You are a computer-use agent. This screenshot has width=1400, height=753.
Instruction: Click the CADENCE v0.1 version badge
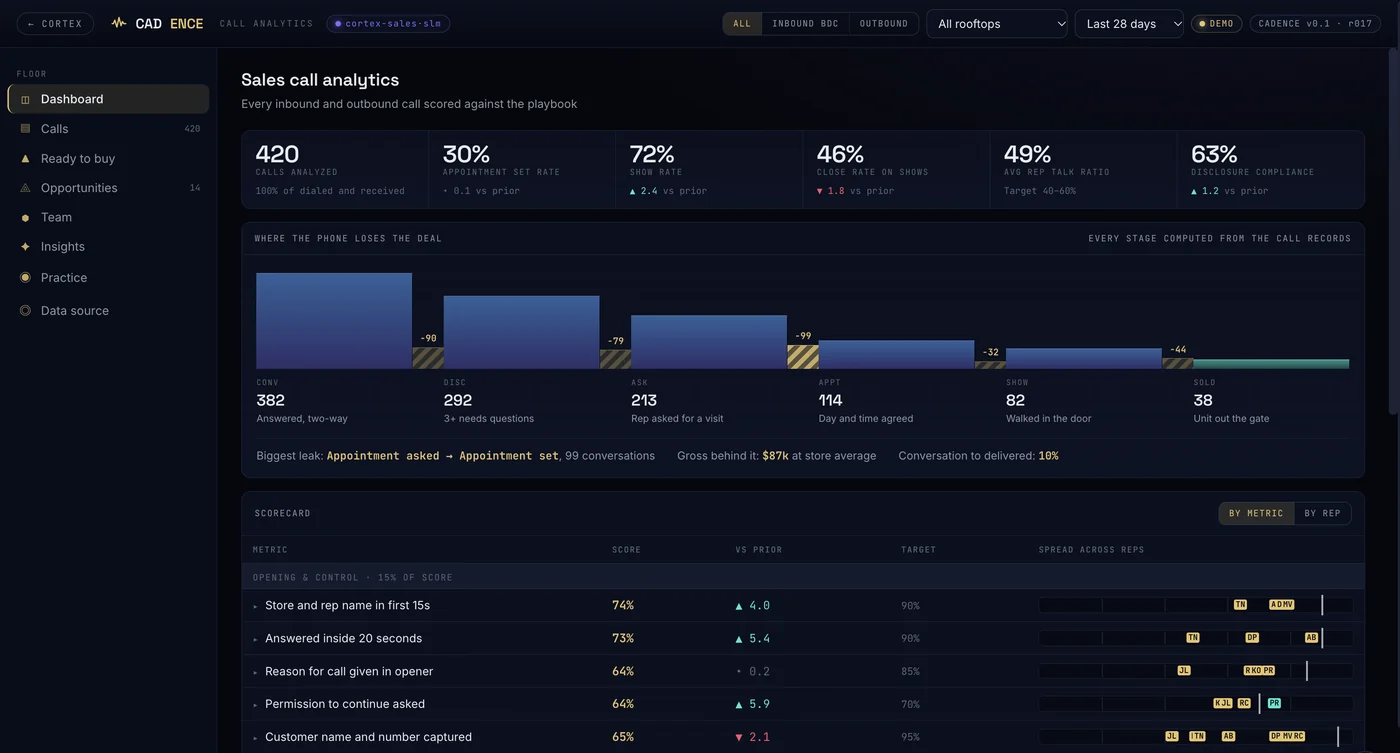coord(1315,24)
